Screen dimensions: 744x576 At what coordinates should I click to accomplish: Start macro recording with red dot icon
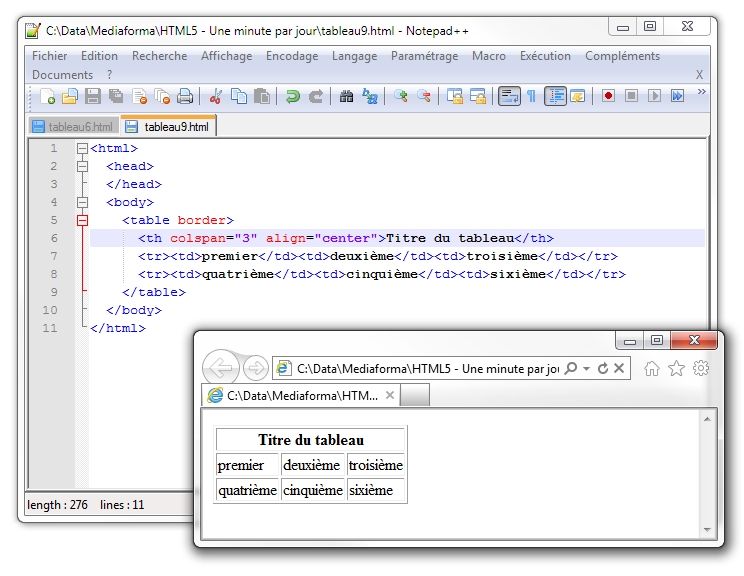tap(608, 97)
